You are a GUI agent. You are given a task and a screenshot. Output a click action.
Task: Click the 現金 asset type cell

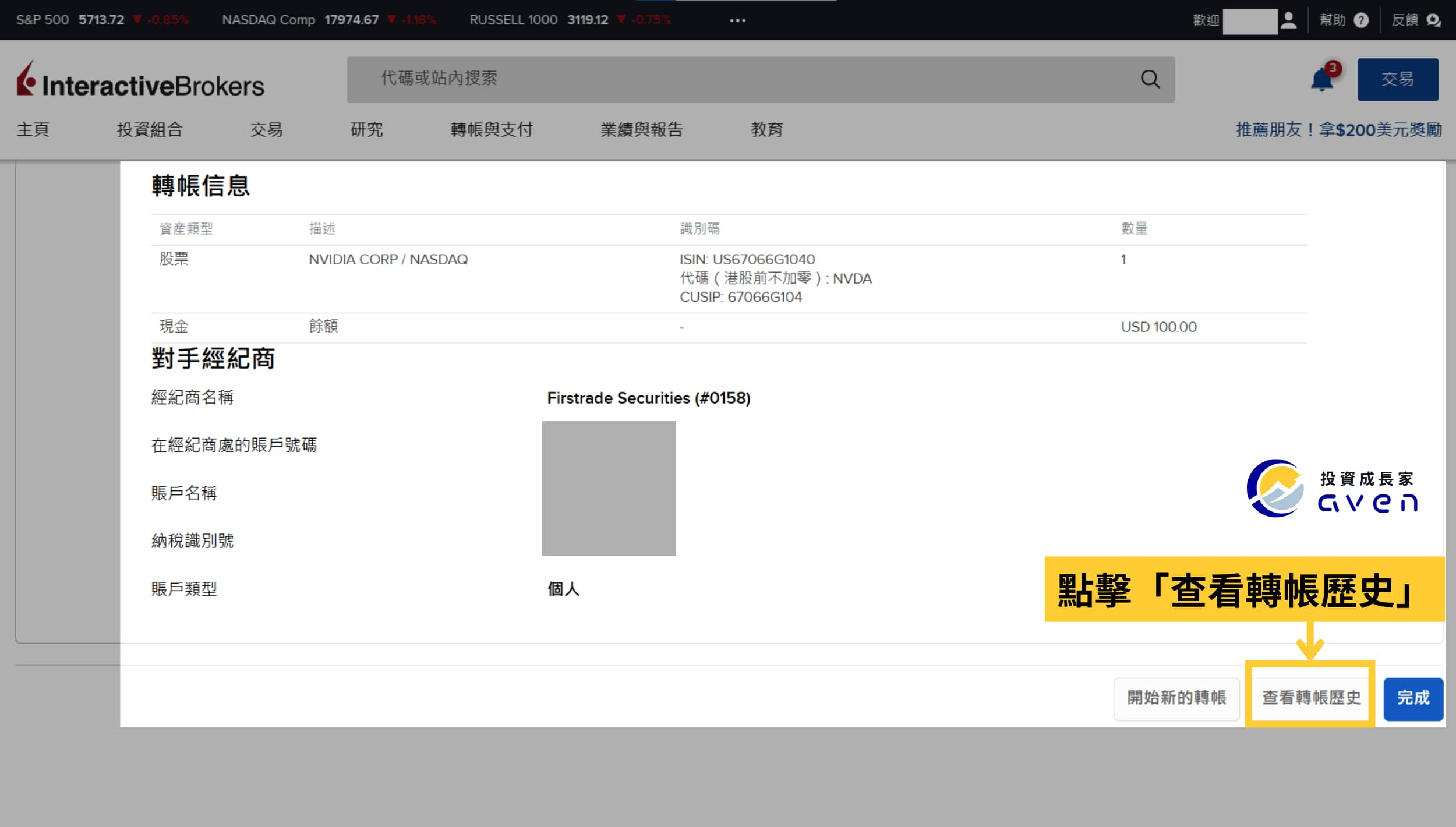(174, 327)
